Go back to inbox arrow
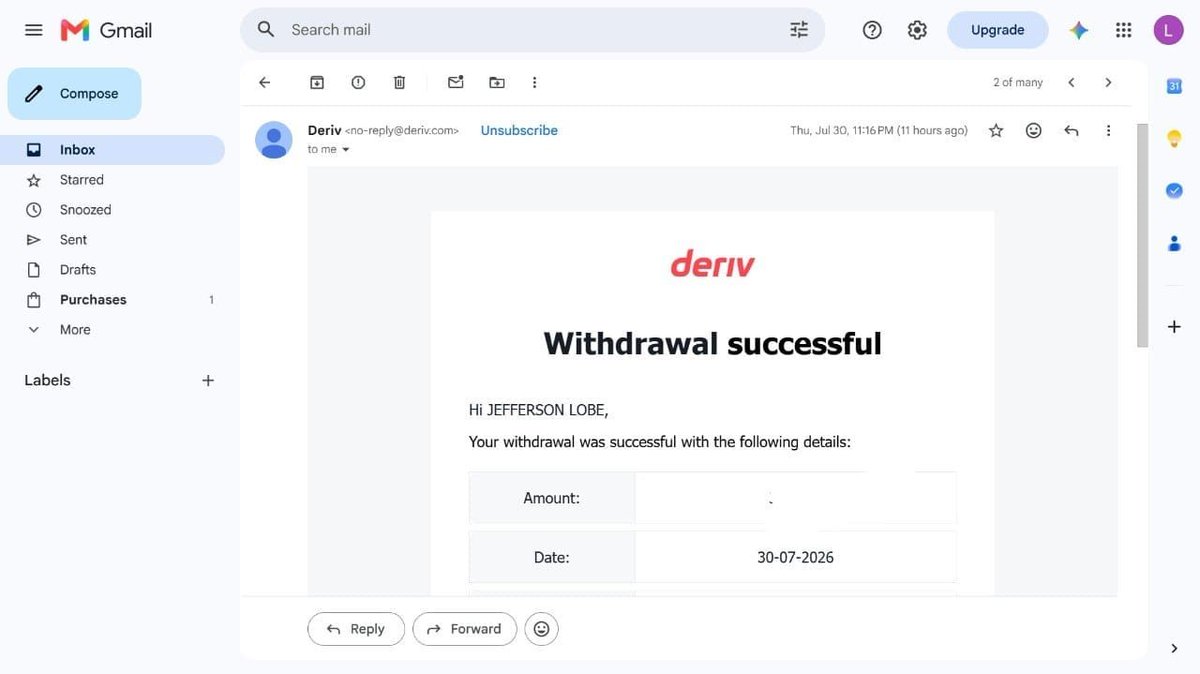This screenshot has width=1200, height=674. 265,82
